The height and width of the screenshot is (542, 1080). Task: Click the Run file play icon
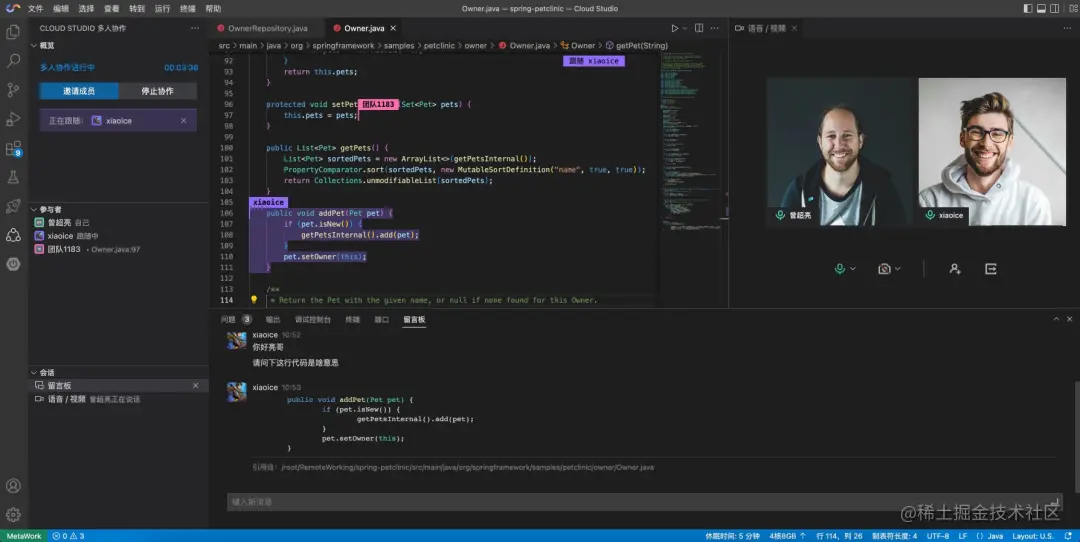(674, 28)
